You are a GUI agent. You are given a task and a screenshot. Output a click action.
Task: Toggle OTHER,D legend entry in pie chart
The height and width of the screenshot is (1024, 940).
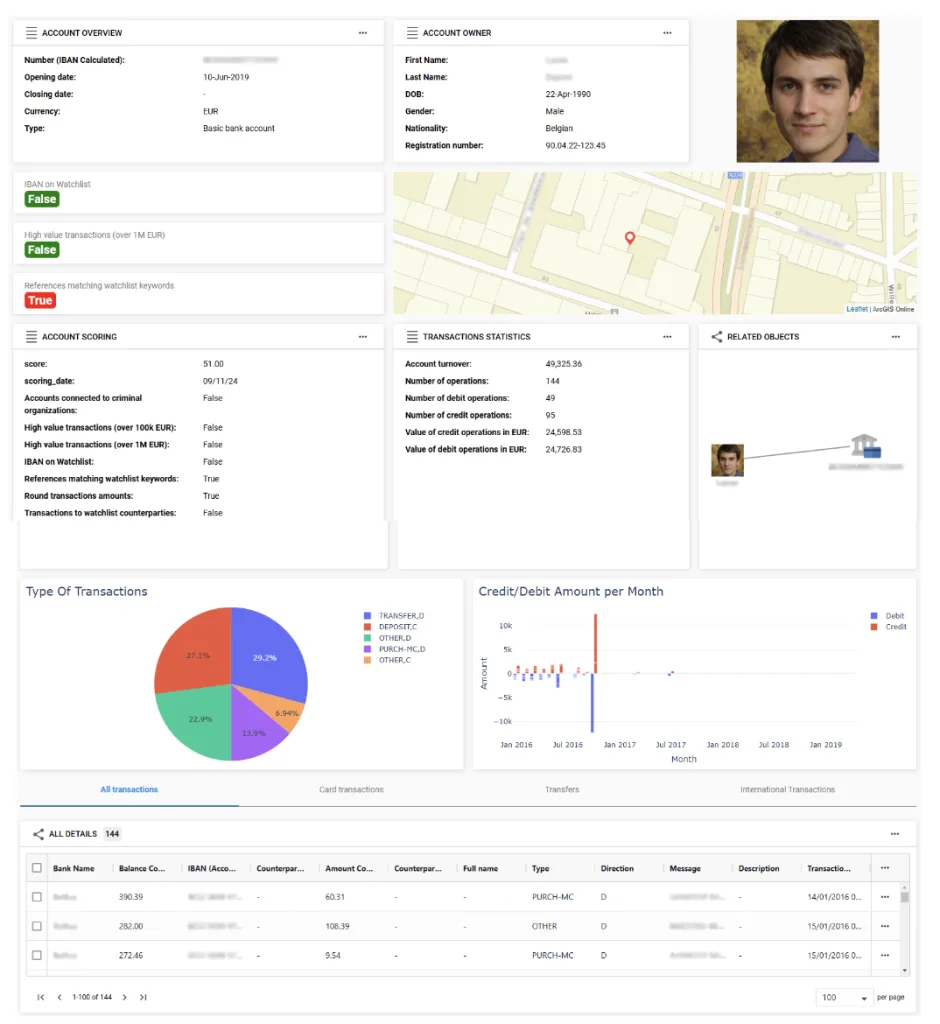[387, 638]
